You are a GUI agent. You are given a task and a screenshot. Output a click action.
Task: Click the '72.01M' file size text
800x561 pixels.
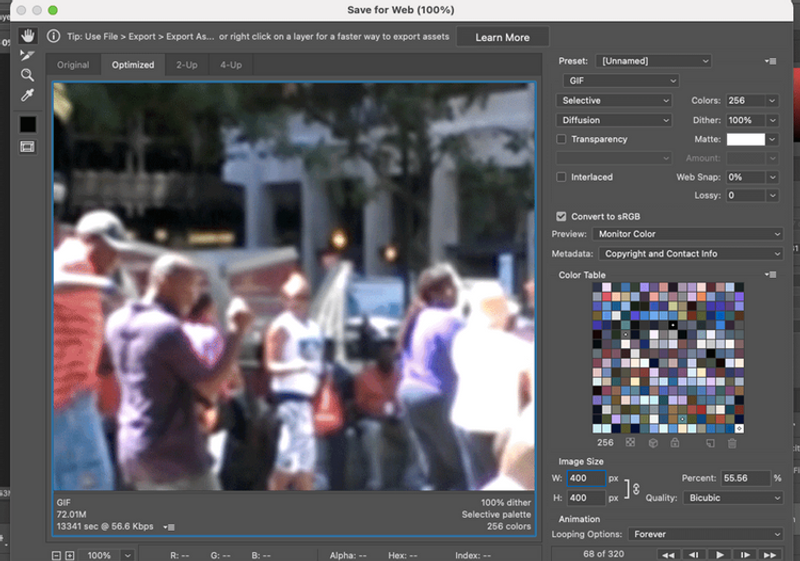click(71, 514)
